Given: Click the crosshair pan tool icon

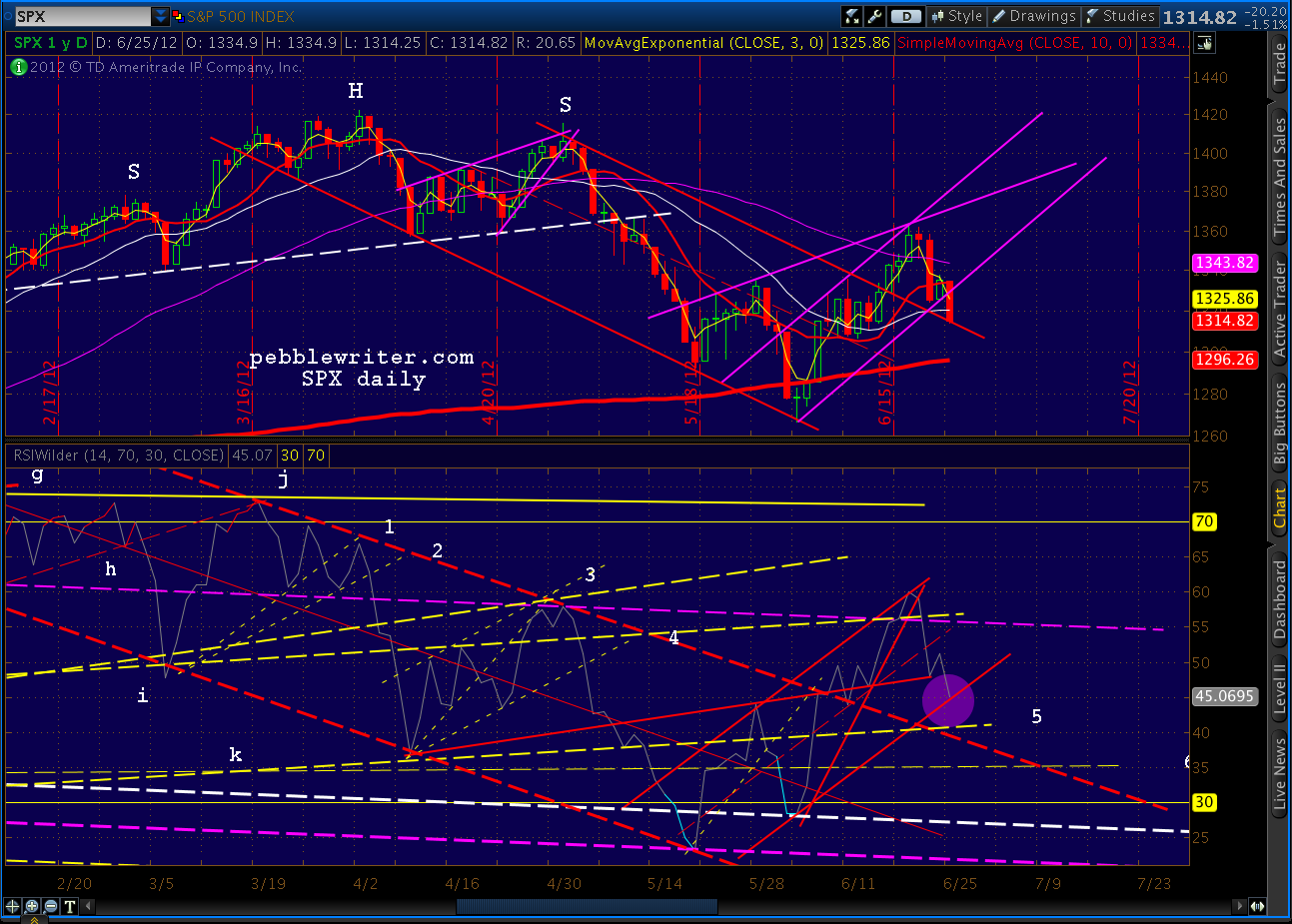Looking at the screenshot, I should 12,906.
